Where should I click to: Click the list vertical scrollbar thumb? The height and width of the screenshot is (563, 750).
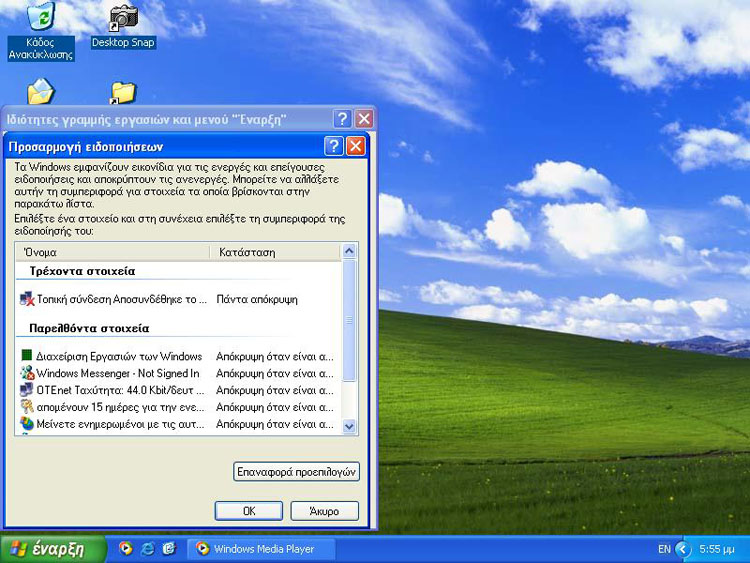(x=349, y=320)
